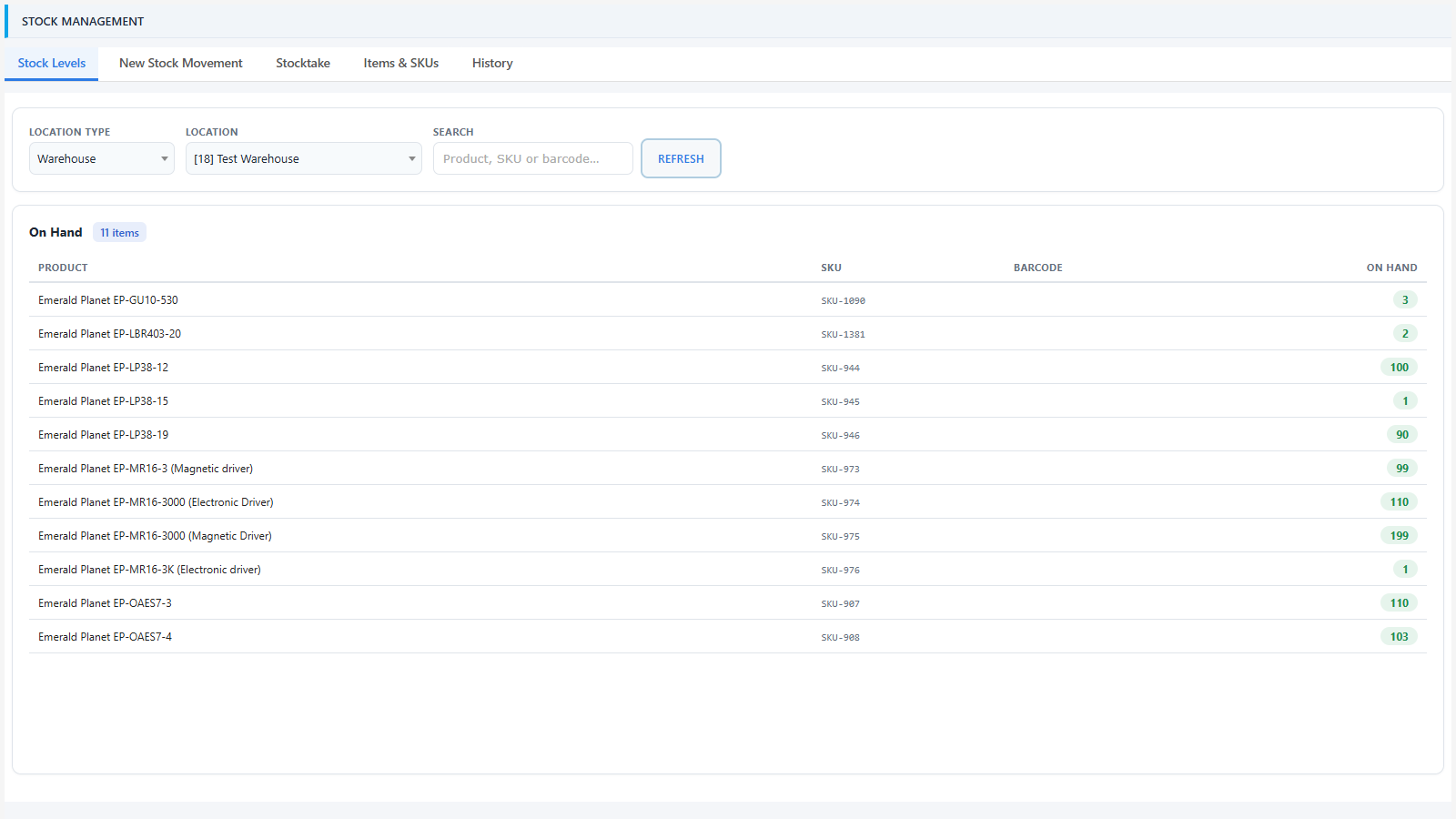Switch to the New Stock Movement tab
The width and height of the screenshot is (1456, 819).
click(x=181, y=63)
